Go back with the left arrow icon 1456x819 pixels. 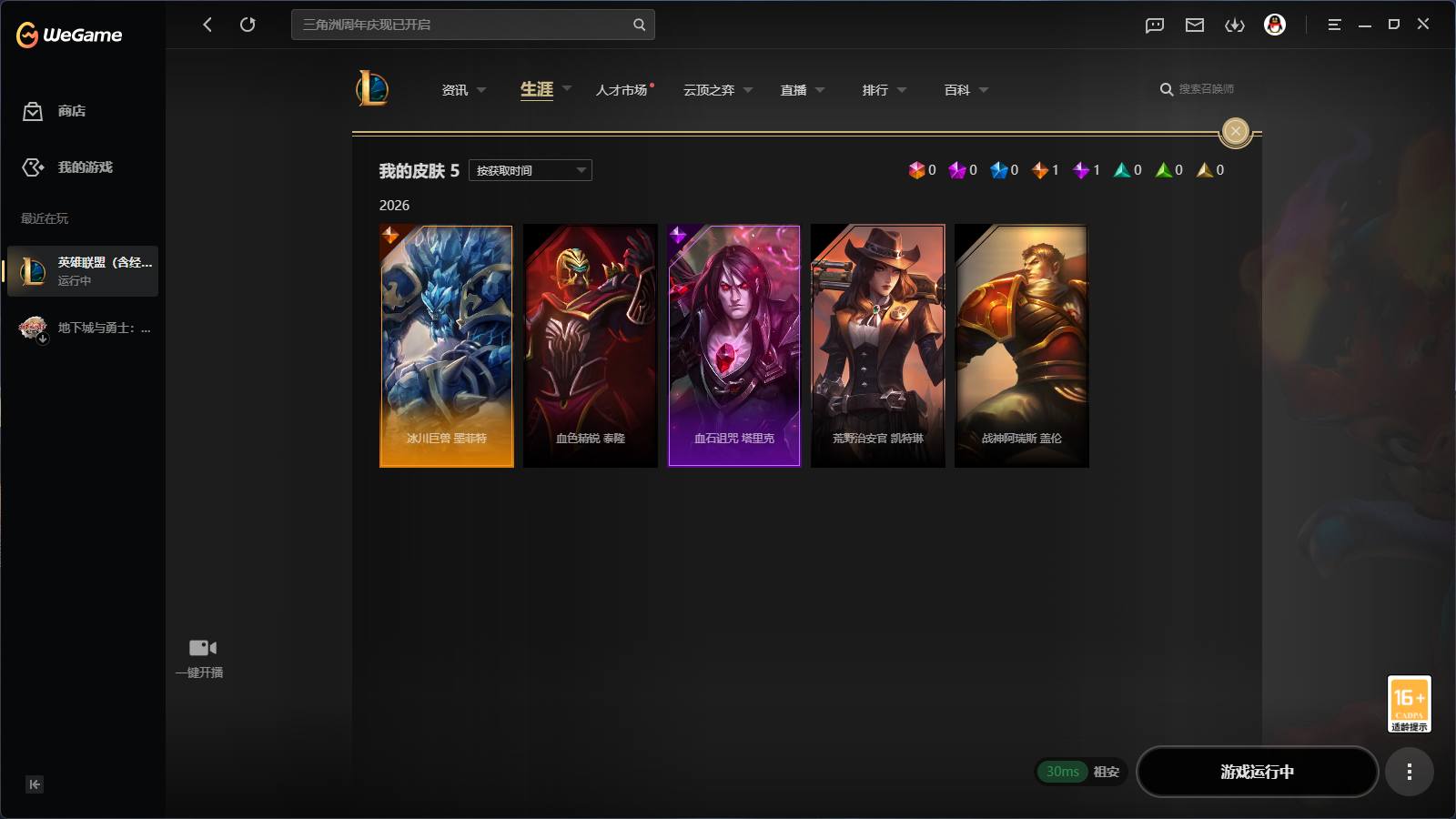tap(207, 25)
